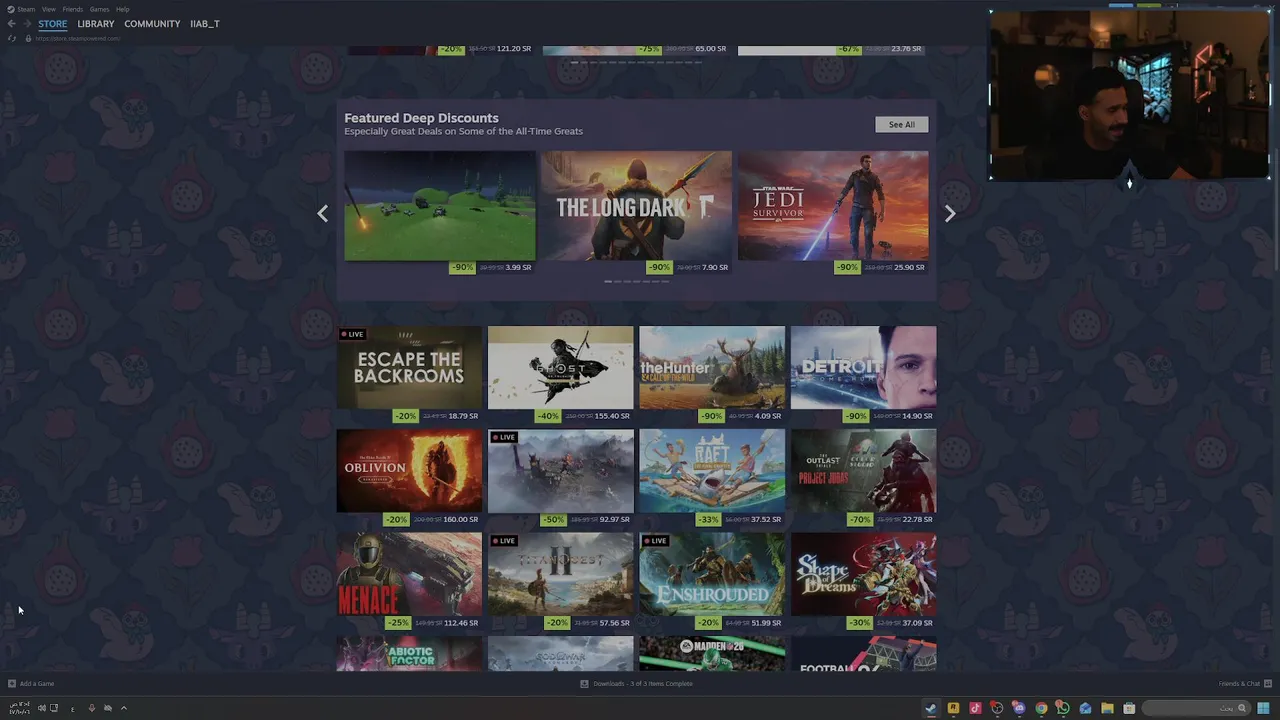Open the Steam icon in the taskbar
The image size is (1280, 720).
point(930,708)
